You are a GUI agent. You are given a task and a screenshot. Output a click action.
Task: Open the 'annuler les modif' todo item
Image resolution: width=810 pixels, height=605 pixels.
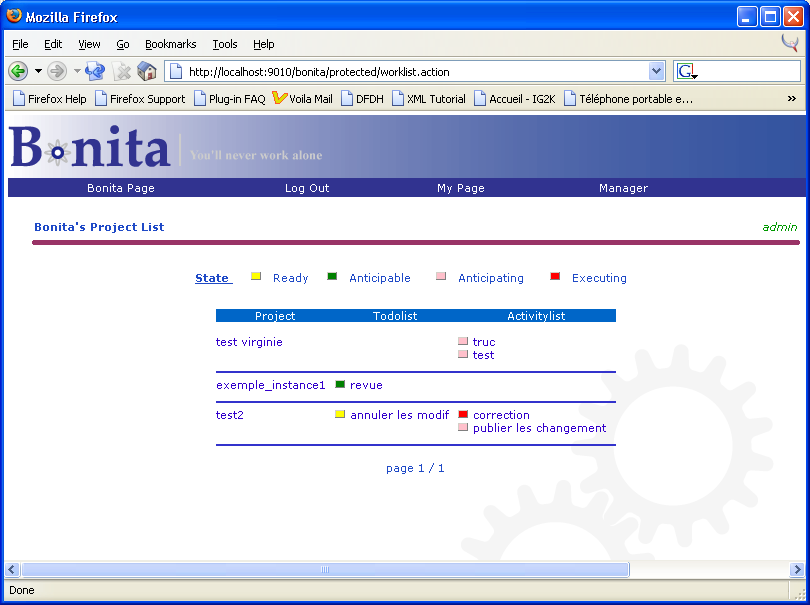click(x=399, y=415)
